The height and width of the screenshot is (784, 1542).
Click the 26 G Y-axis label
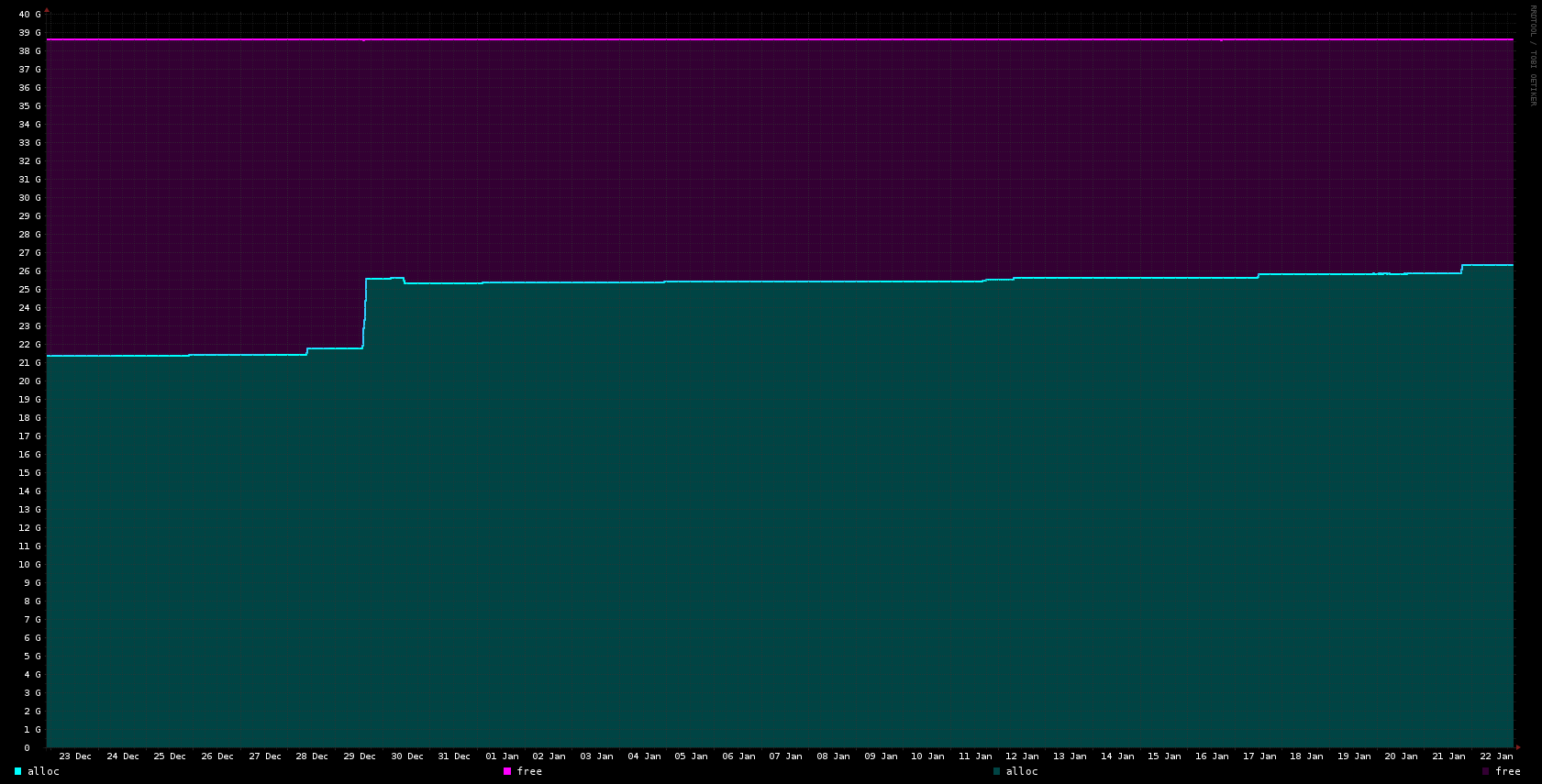(30, 271)
